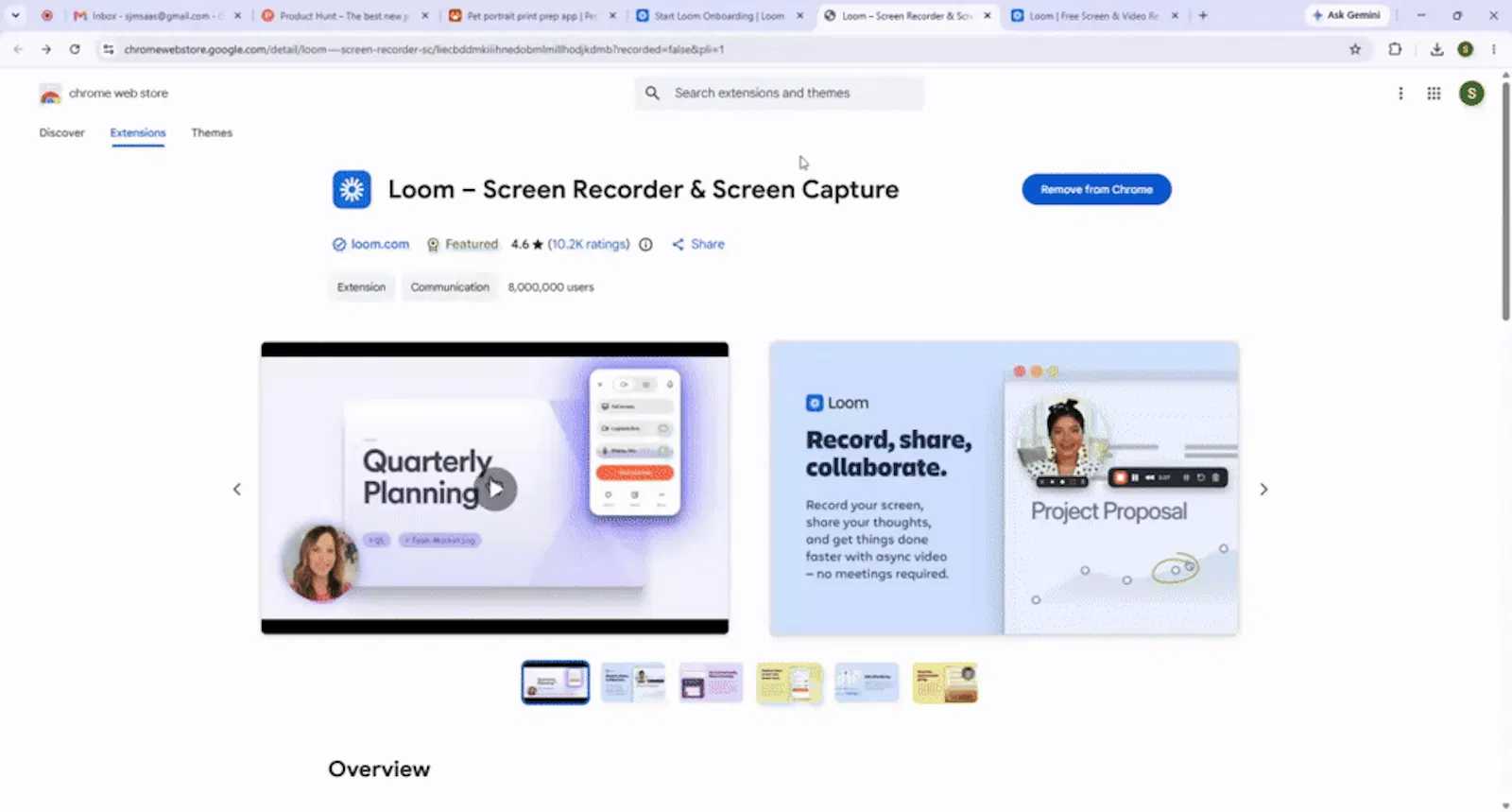Open the Google apps grid
Screen dimensions: 1512x812
tap(1434, 93)
